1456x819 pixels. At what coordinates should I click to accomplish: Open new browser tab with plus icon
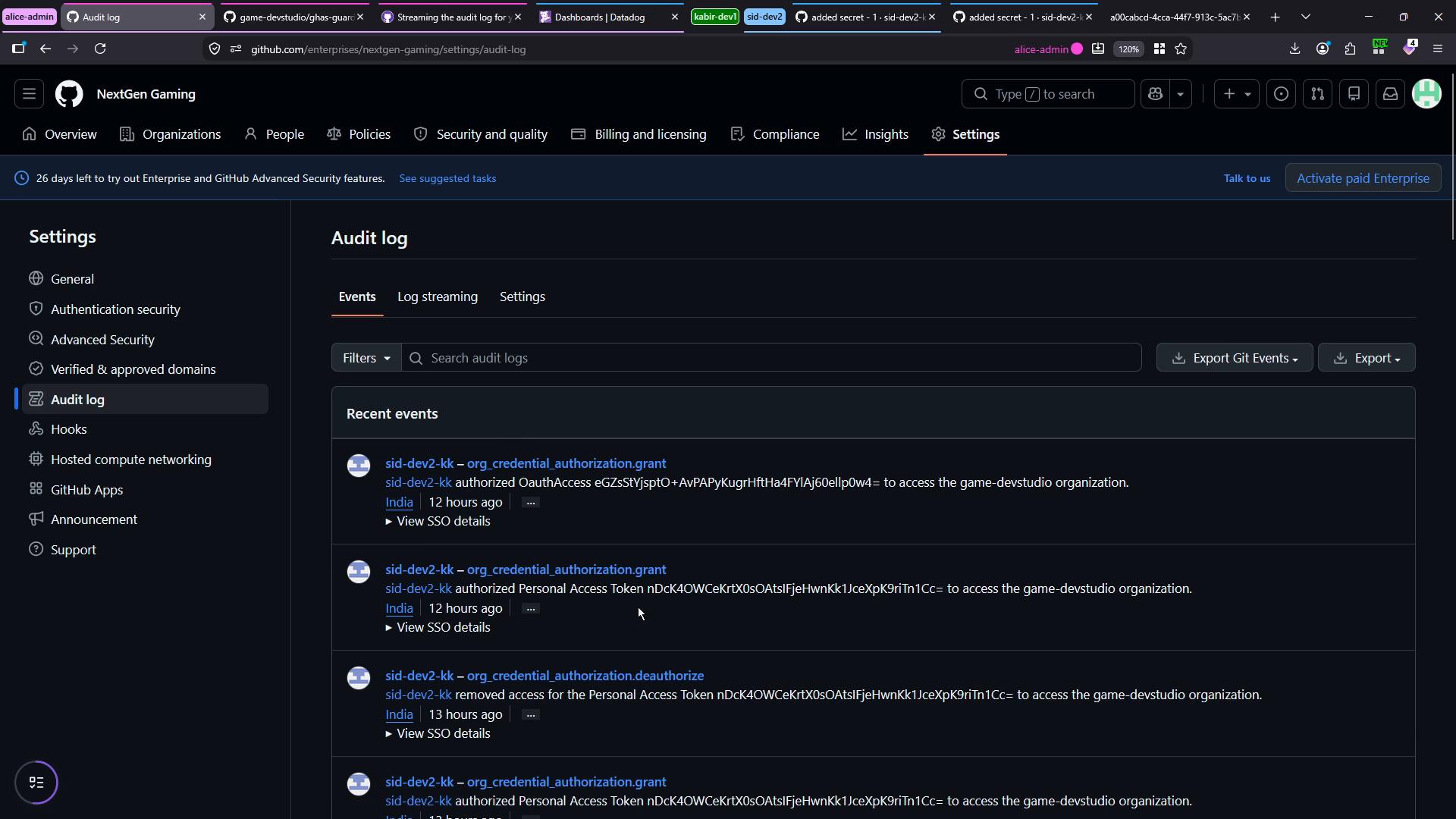[x=1275, y=17]
